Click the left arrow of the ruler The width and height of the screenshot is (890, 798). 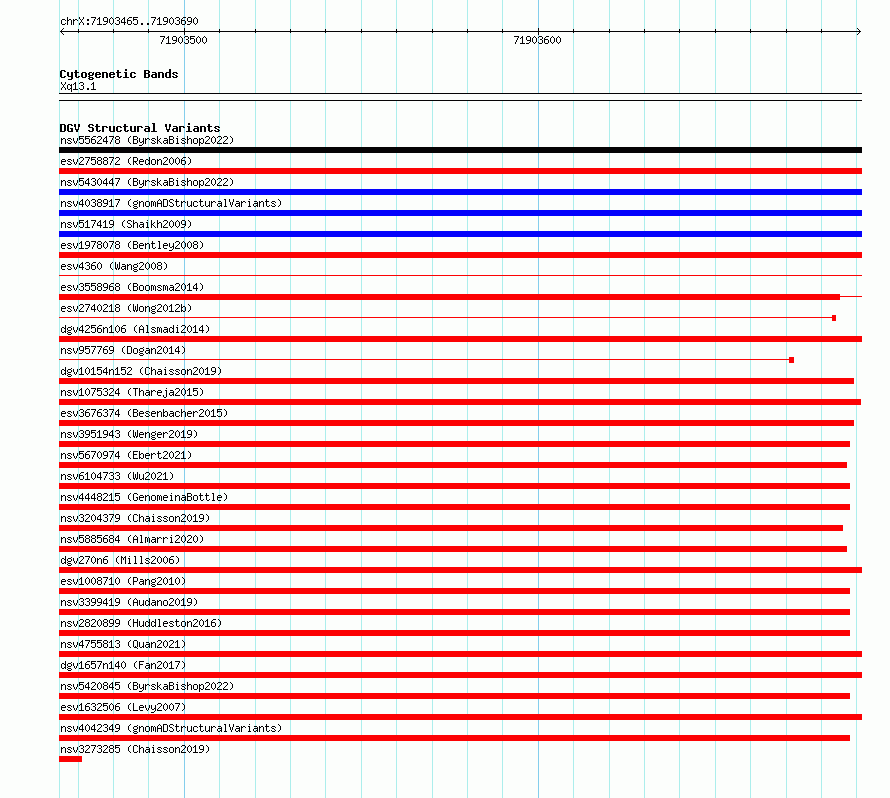coord(62,32)
